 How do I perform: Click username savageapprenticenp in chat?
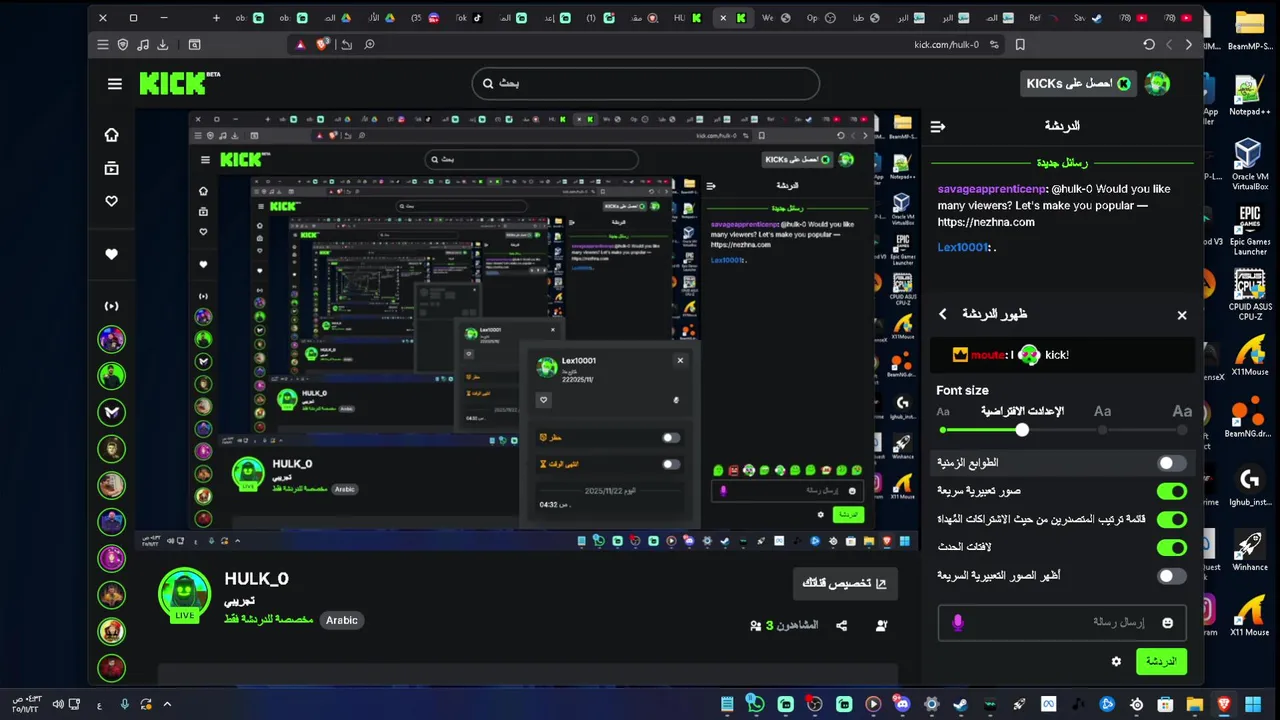coord(991,188)
